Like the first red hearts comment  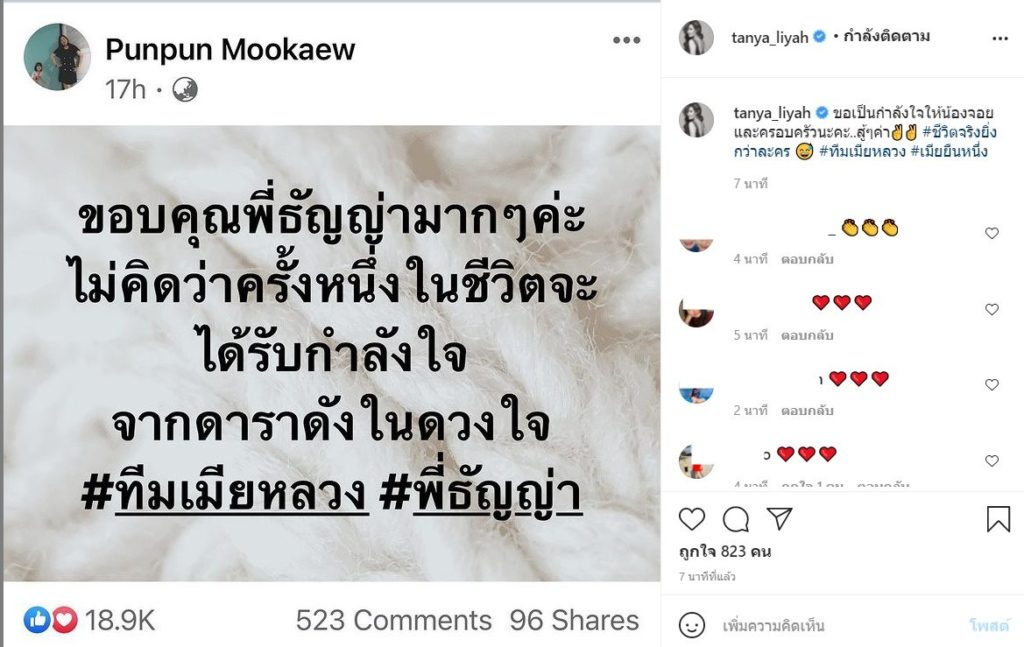click(x=991, y=309)
